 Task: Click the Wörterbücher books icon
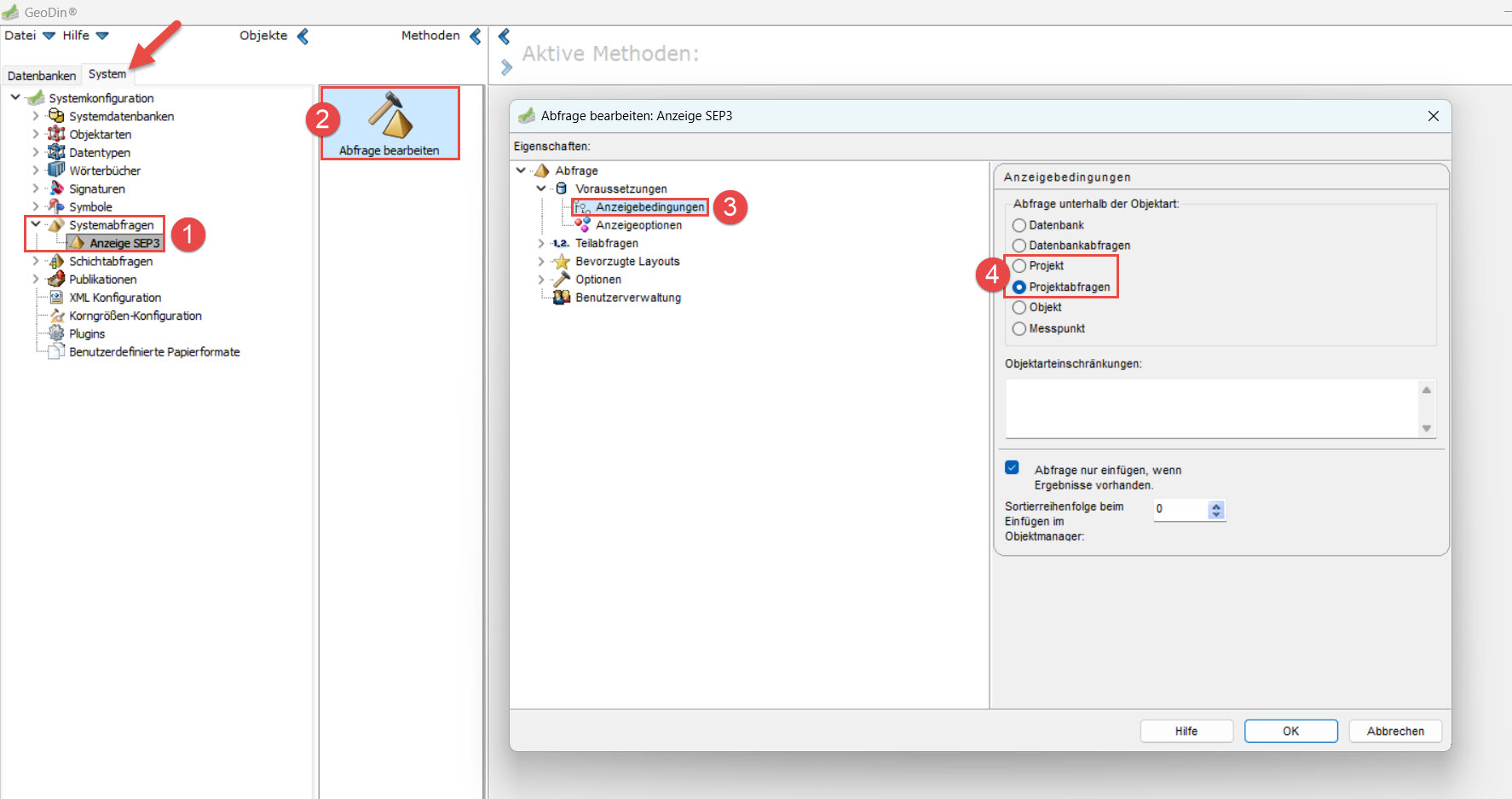click(x=56, y=170)
